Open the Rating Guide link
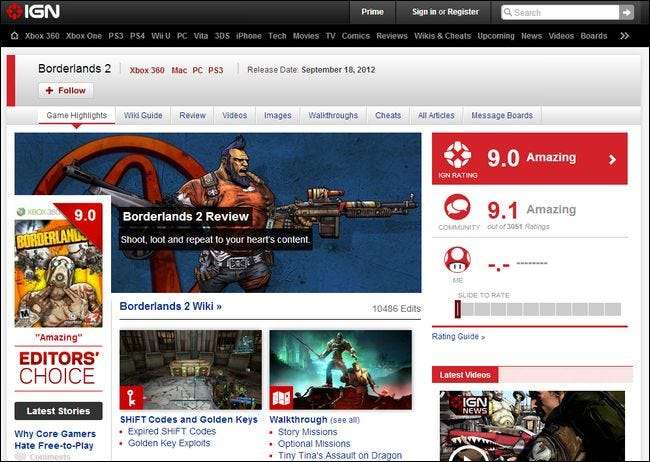The height and width of the screenshot is (462, 650). click(x=458, y=337)
